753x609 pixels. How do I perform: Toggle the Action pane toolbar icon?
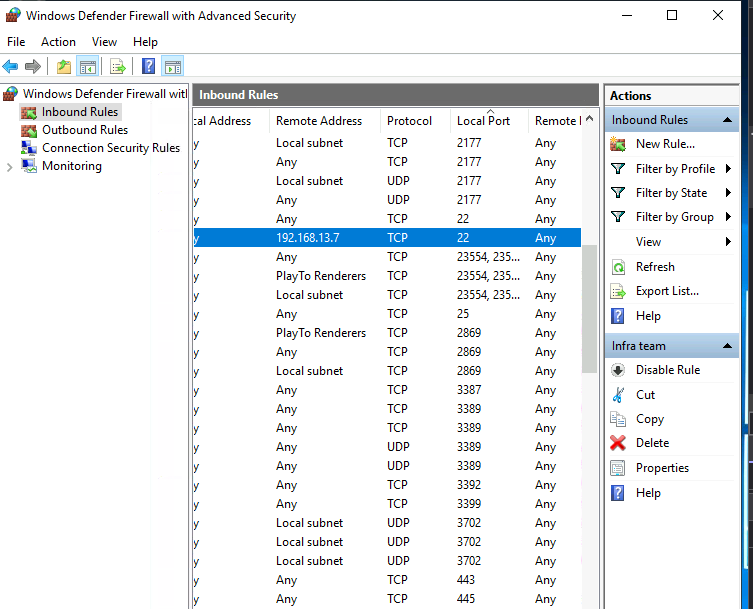(x=173, y=66)
